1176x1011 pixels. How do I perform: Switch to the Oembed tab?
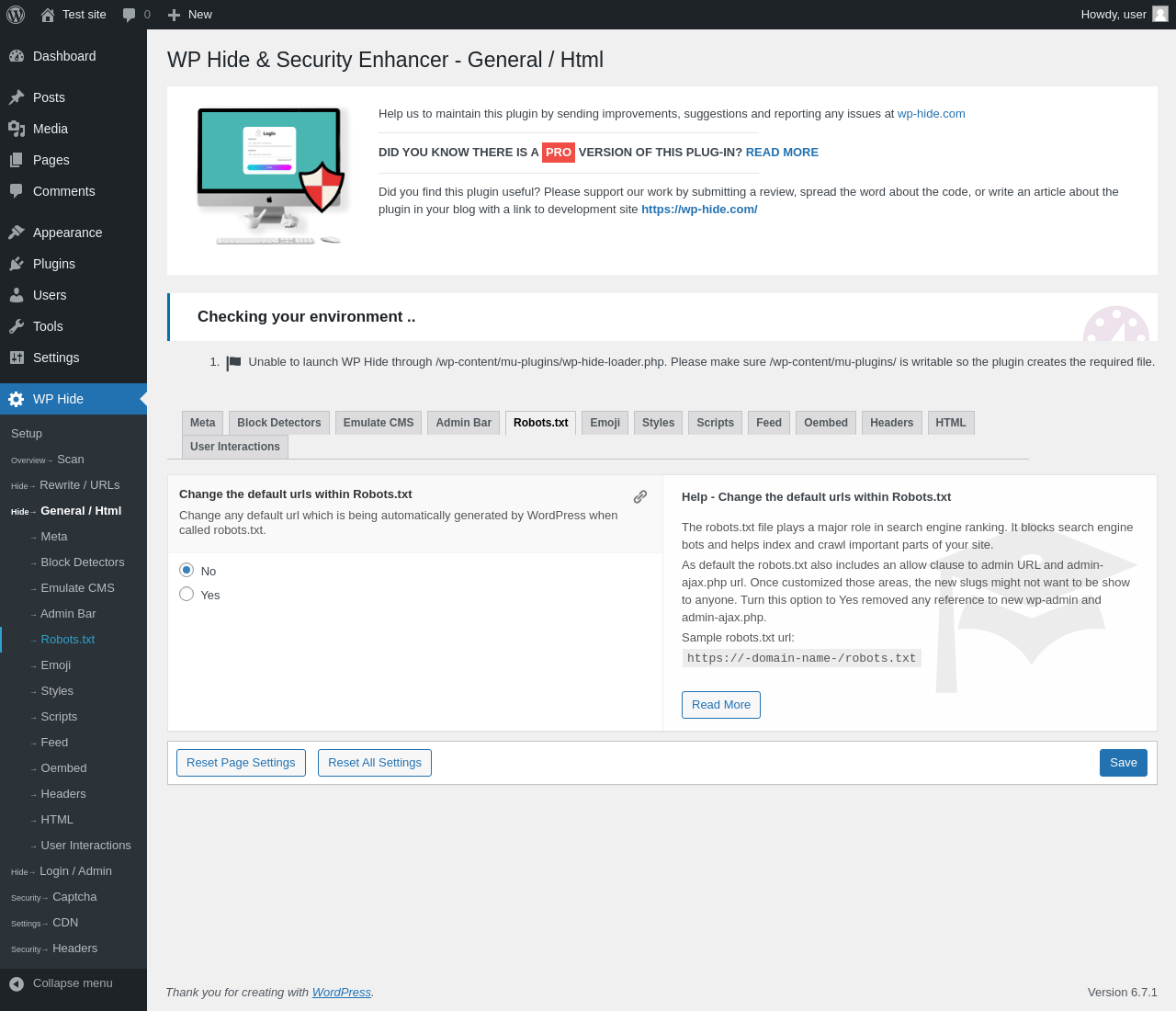point(826,423)
